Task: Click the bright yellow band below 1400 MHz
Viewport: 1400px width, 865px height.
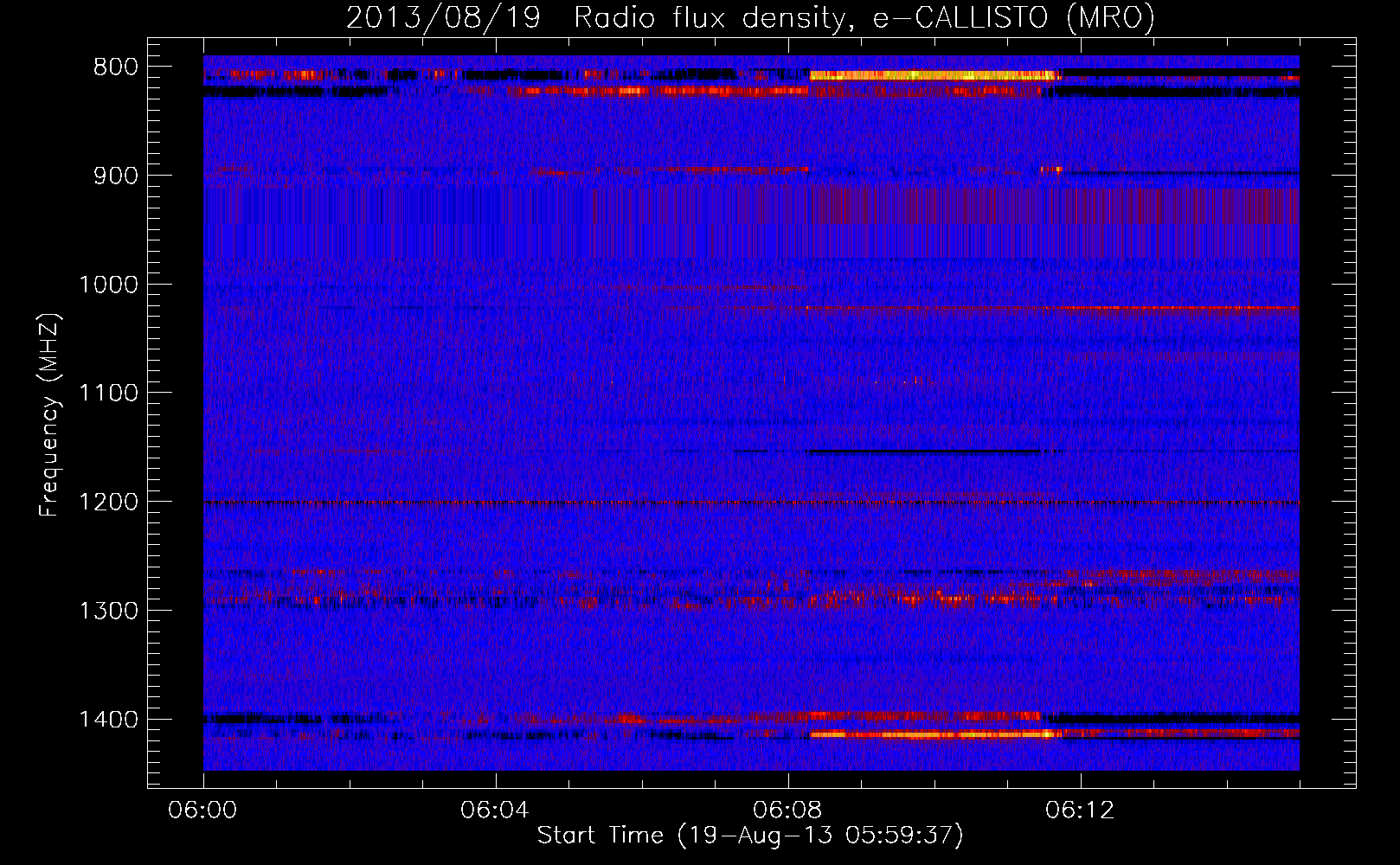Action: click(x=936, y=734)
